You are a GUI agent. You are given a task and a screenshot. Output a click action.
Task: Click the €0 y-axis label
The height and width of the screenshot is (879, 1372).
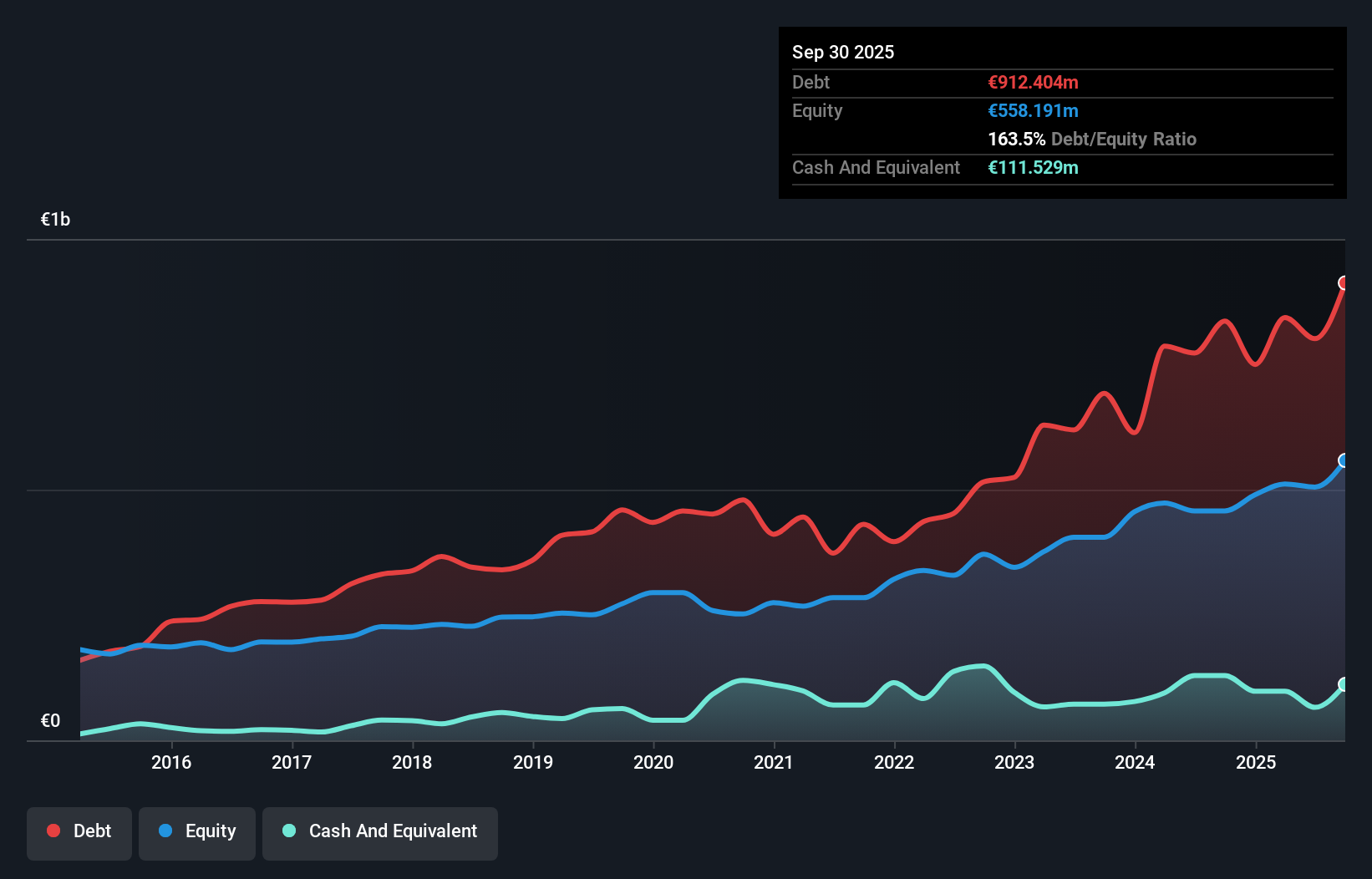coord(50,720)
